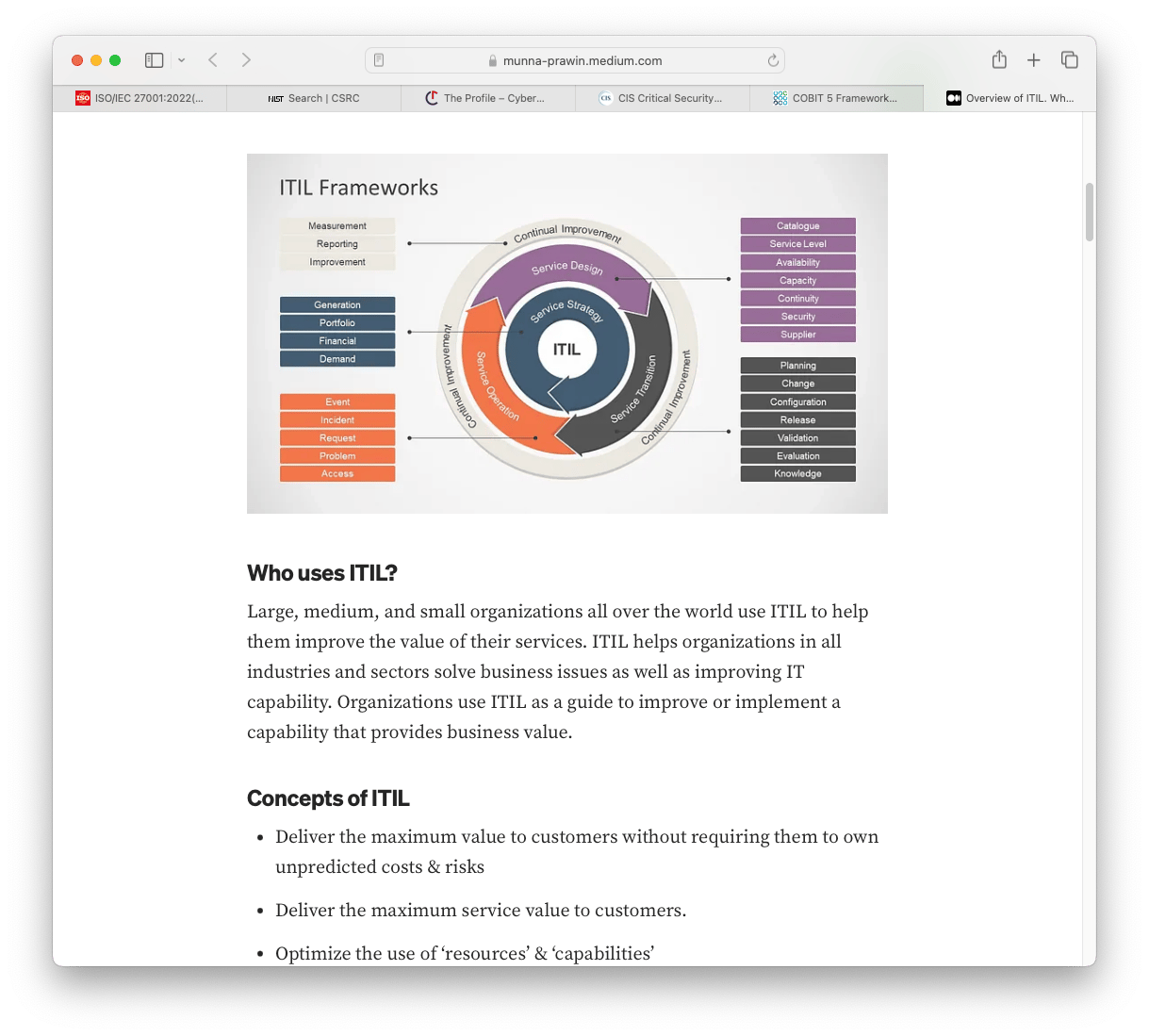The image size is (1149, 1036).
Task: Click 'Large, medium, and small organizations' paragraph
Action: [x=558, y=672]
